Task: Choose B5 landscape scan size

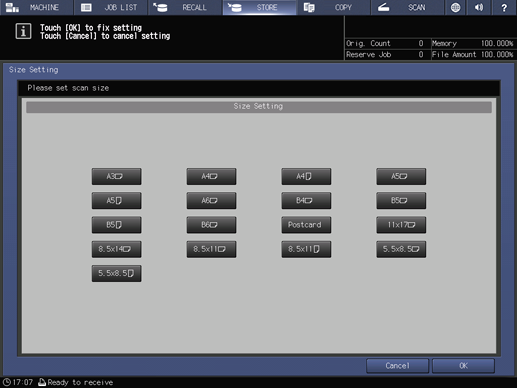Action: click(x=401, y=201)
